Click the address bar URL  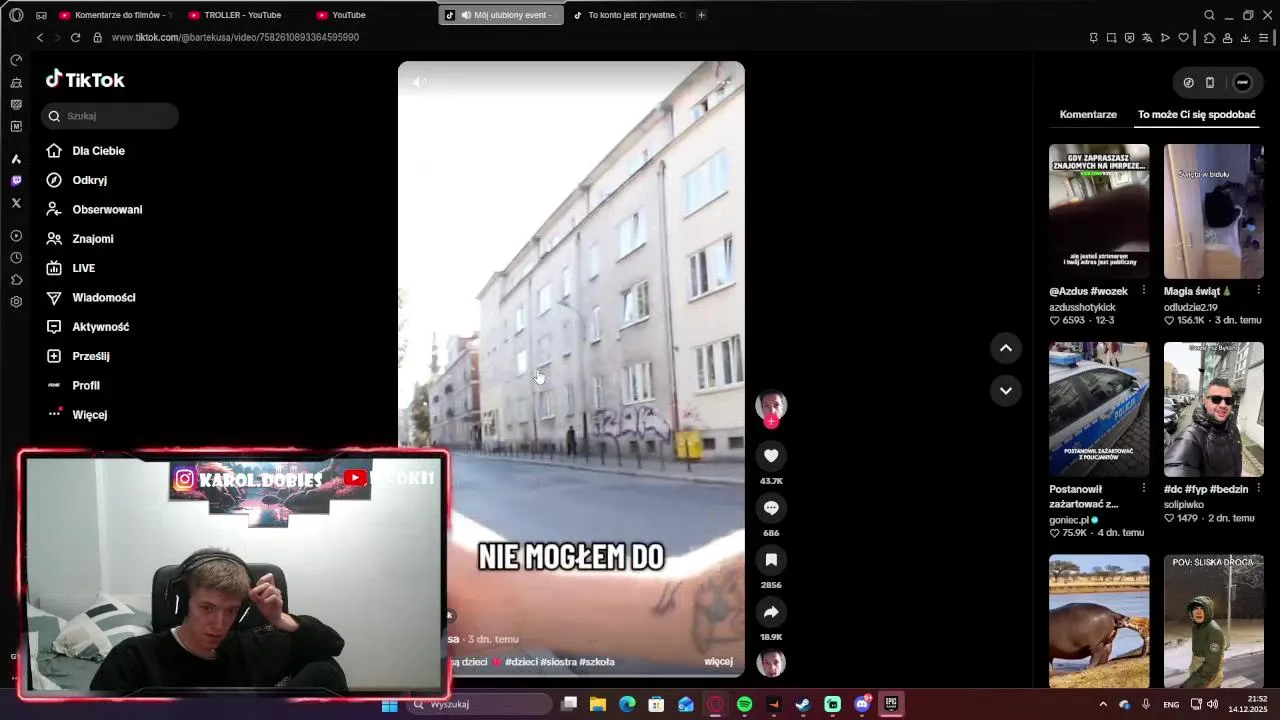(x=235, y=38)
